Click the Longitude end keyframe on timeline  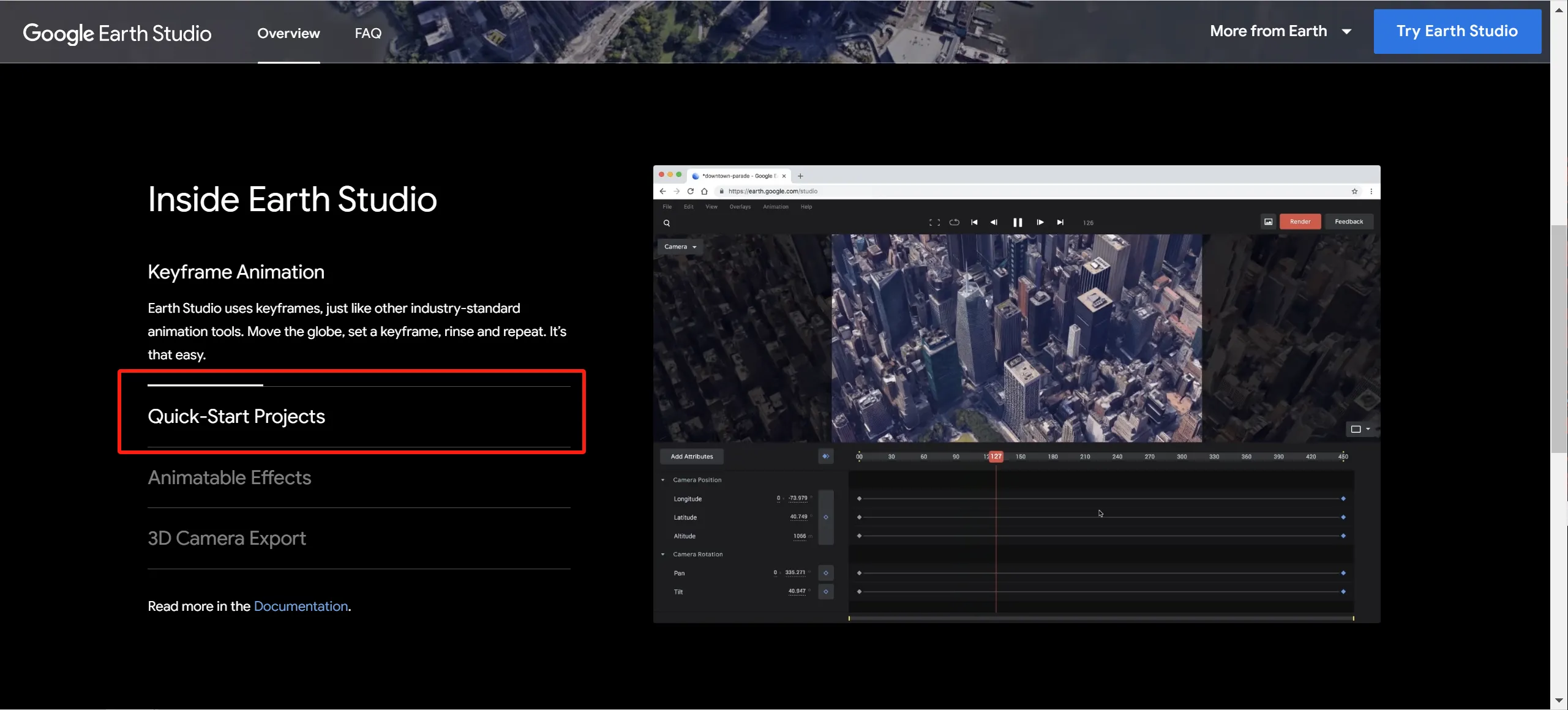[x=1343, y=499]
